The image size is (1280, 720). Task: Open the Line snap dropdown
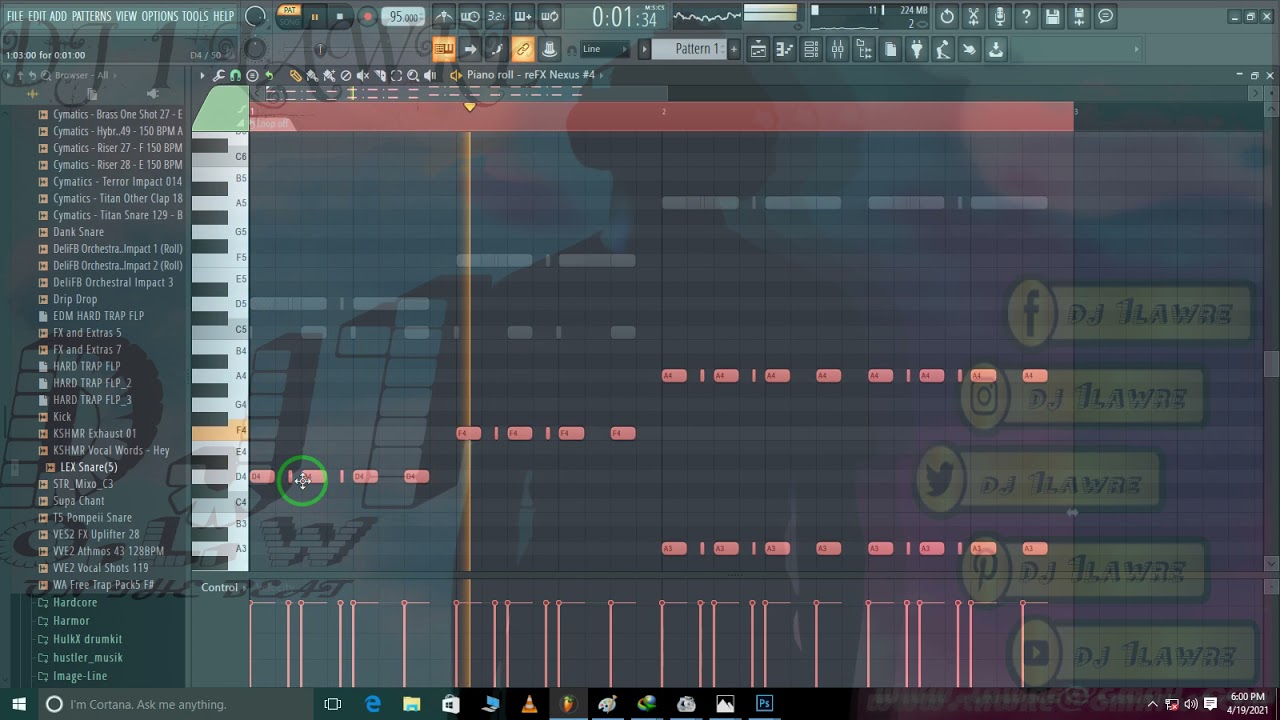605,49
